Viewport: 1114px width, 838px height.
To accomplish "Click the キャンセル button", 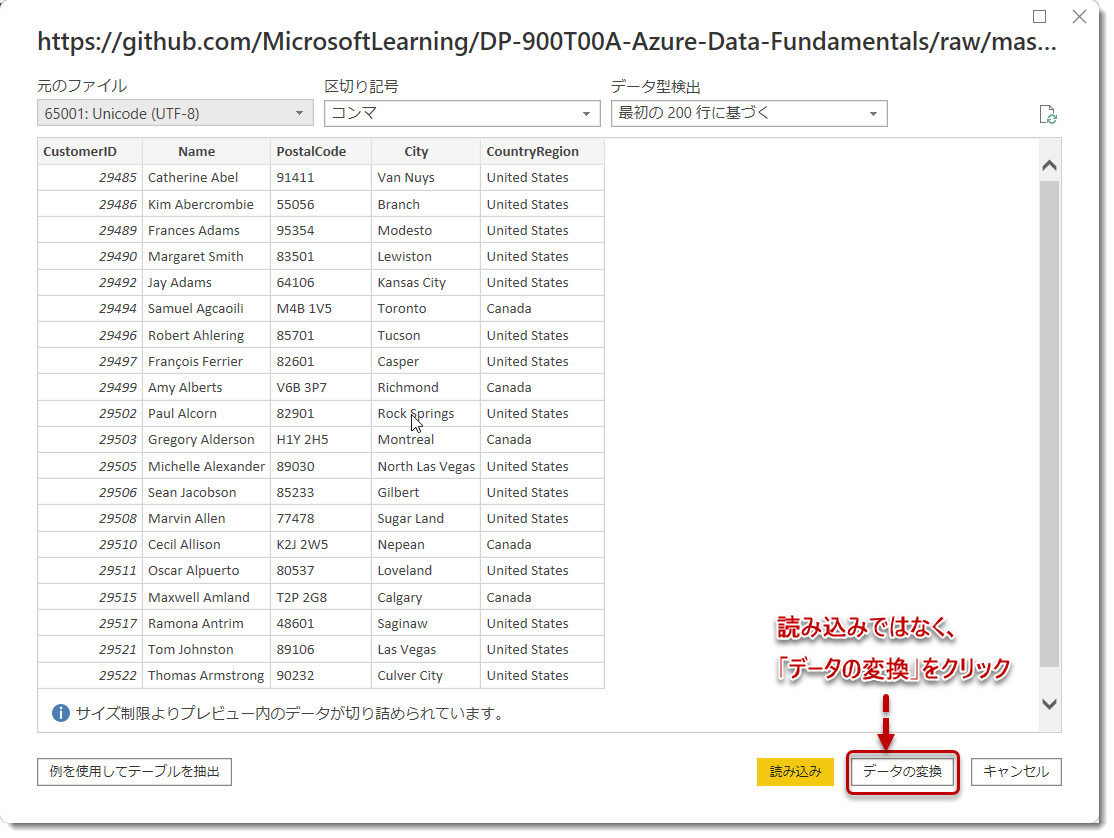I will pos(1016,772).
